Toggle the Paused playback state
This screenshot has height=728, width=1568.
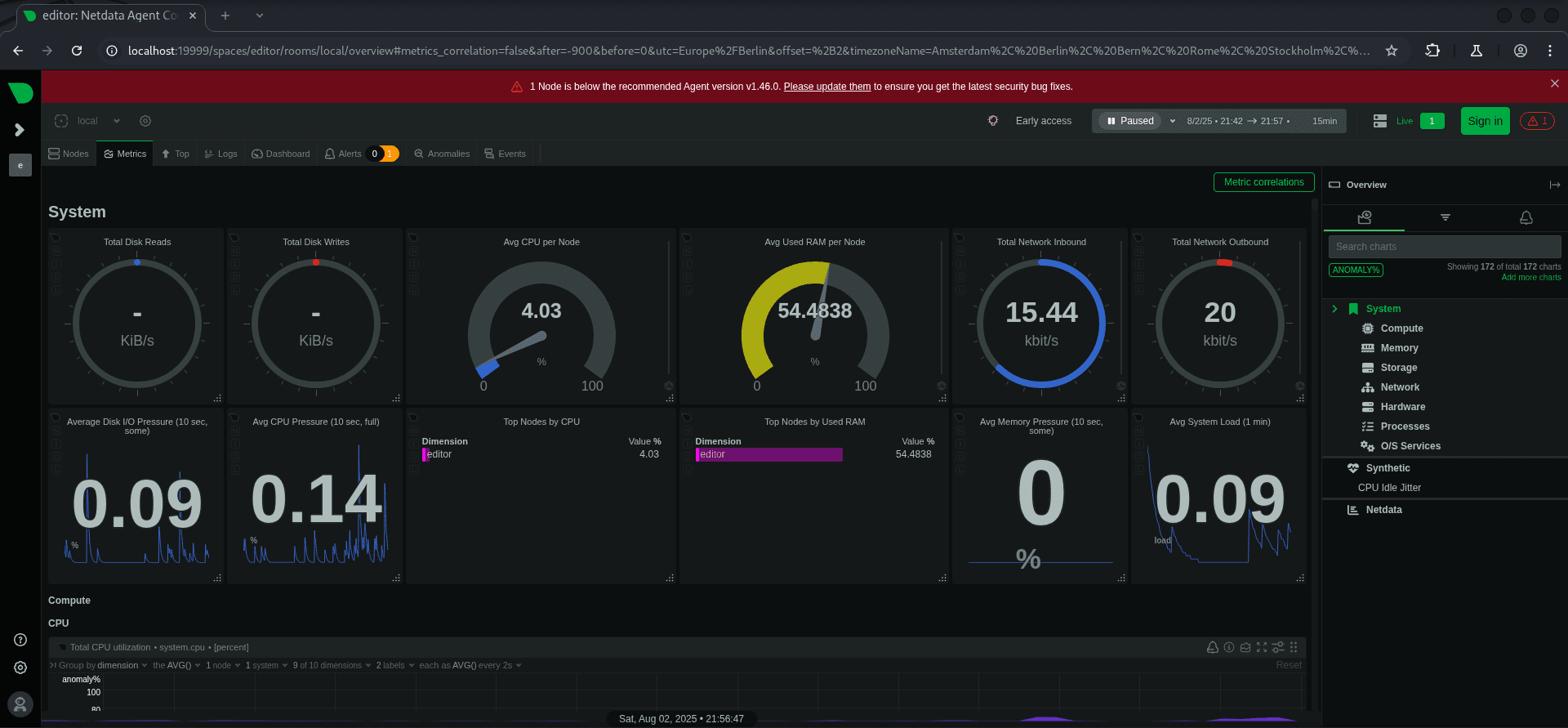[1130, 121]
